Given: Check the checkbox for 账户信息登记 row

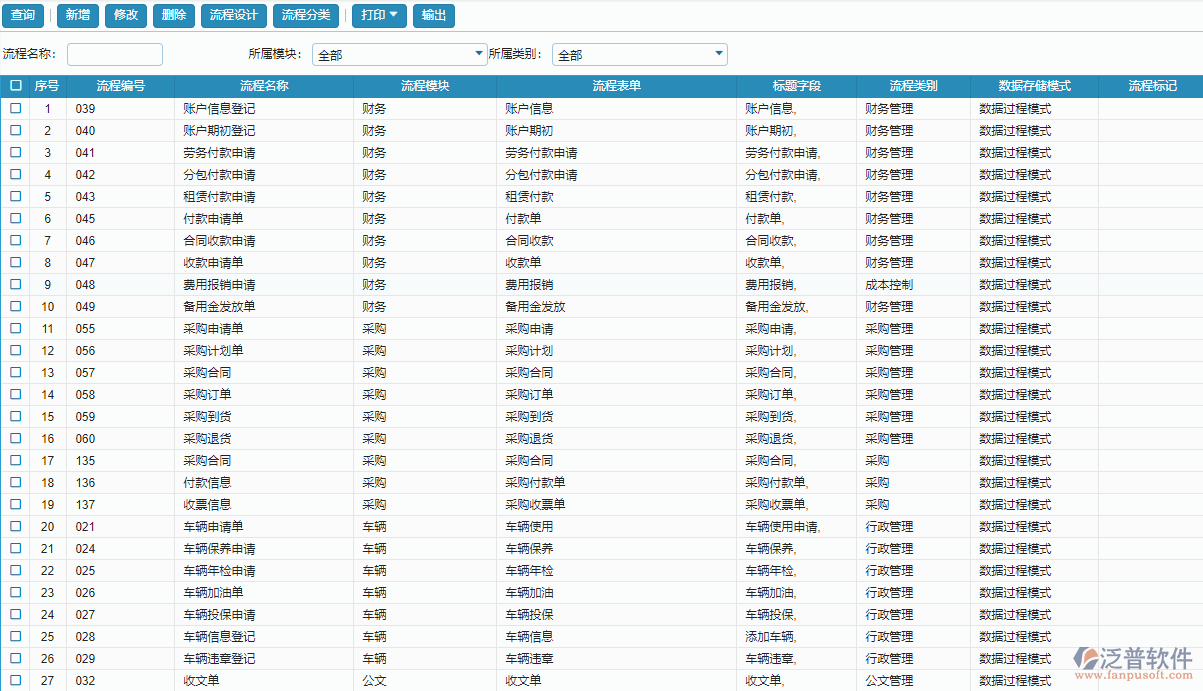Looking at the screenshot, I should [x=15, y=108].
